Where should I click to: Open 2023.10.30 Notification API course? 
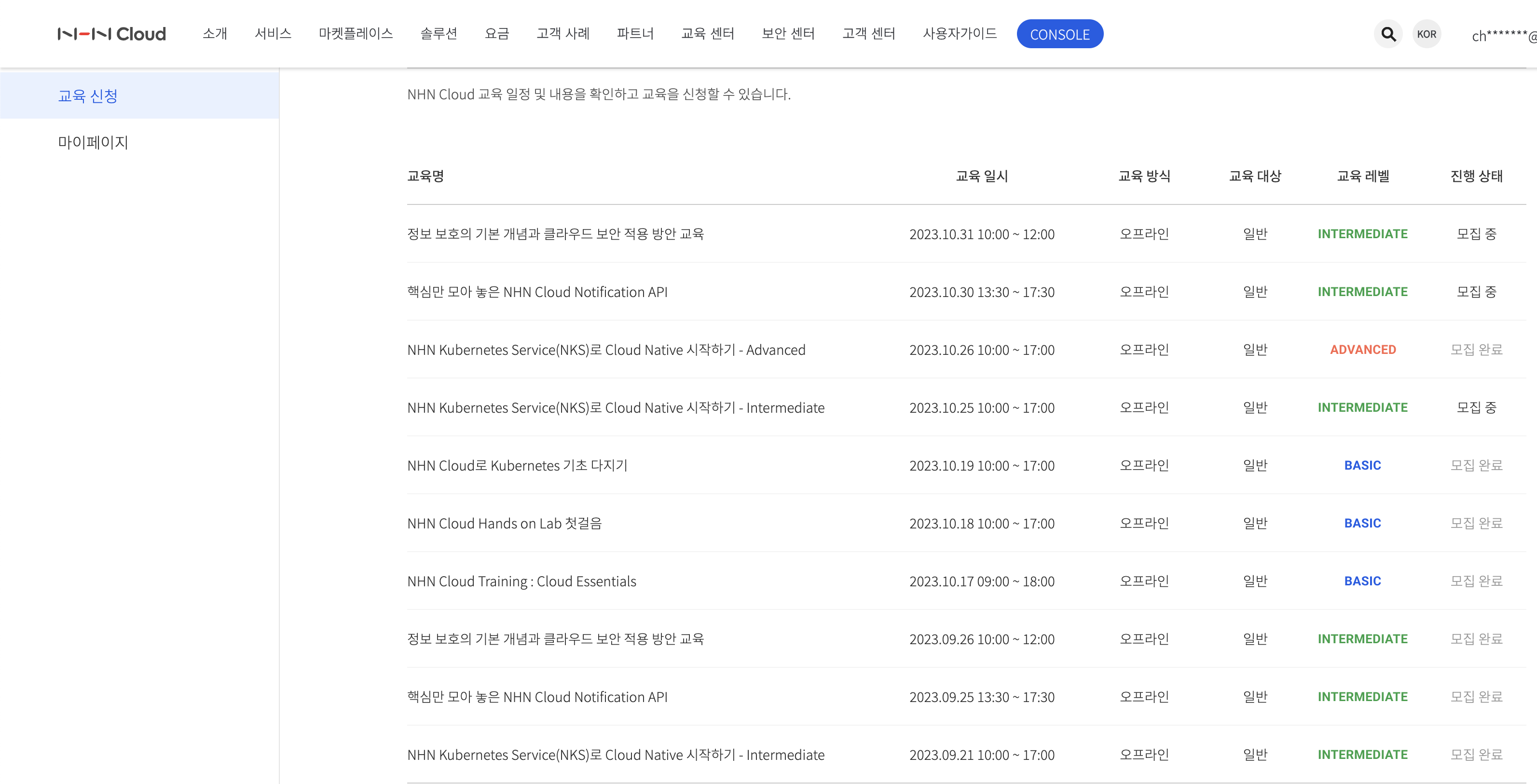(x=537, y=292)
